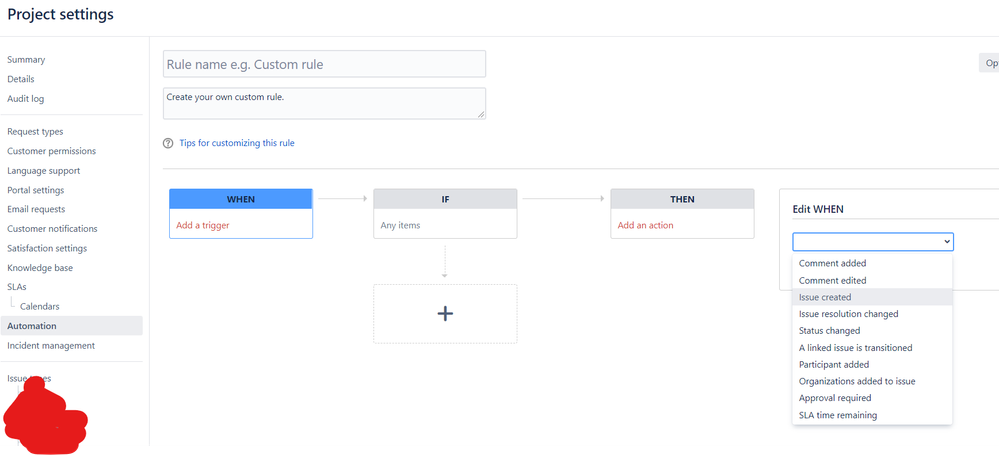Click the plus icon to add a branch
The width and height of the screenshot is (999, 455).
(x=445, y=314)
